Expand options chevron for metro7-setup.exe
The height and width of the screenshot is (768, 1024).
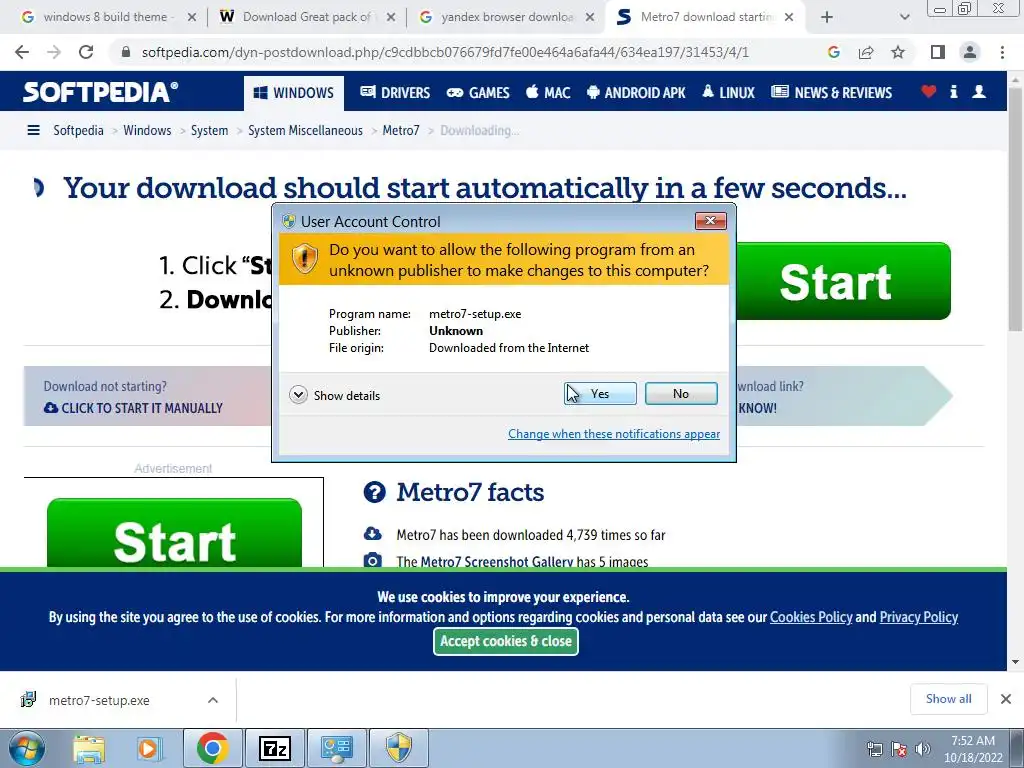[x=213, y=700]
